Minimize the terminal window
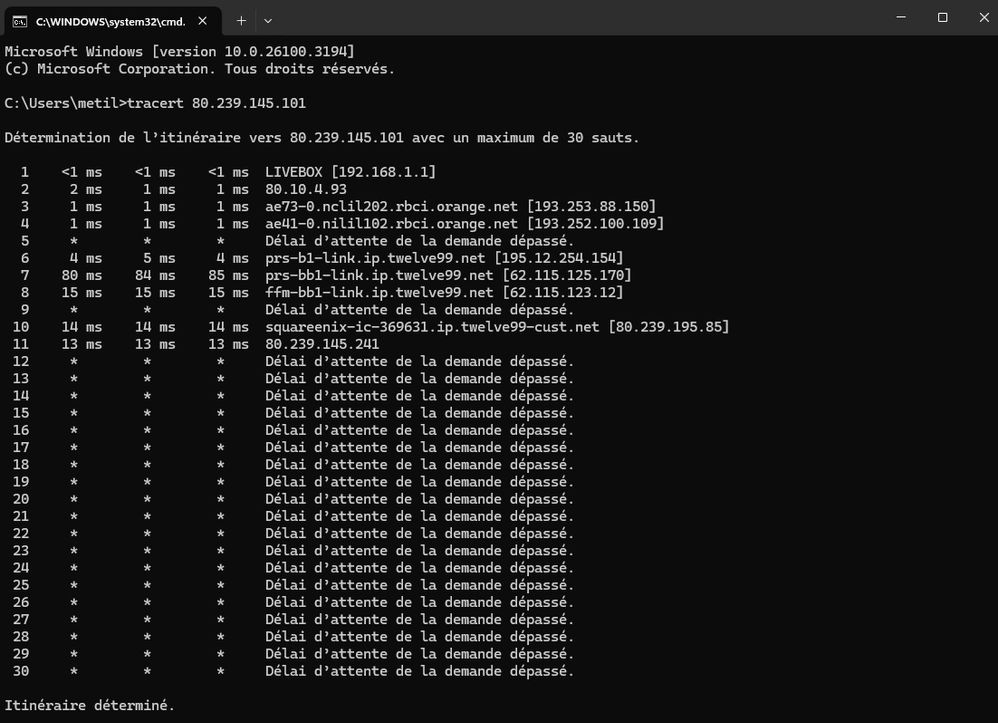 899,17
